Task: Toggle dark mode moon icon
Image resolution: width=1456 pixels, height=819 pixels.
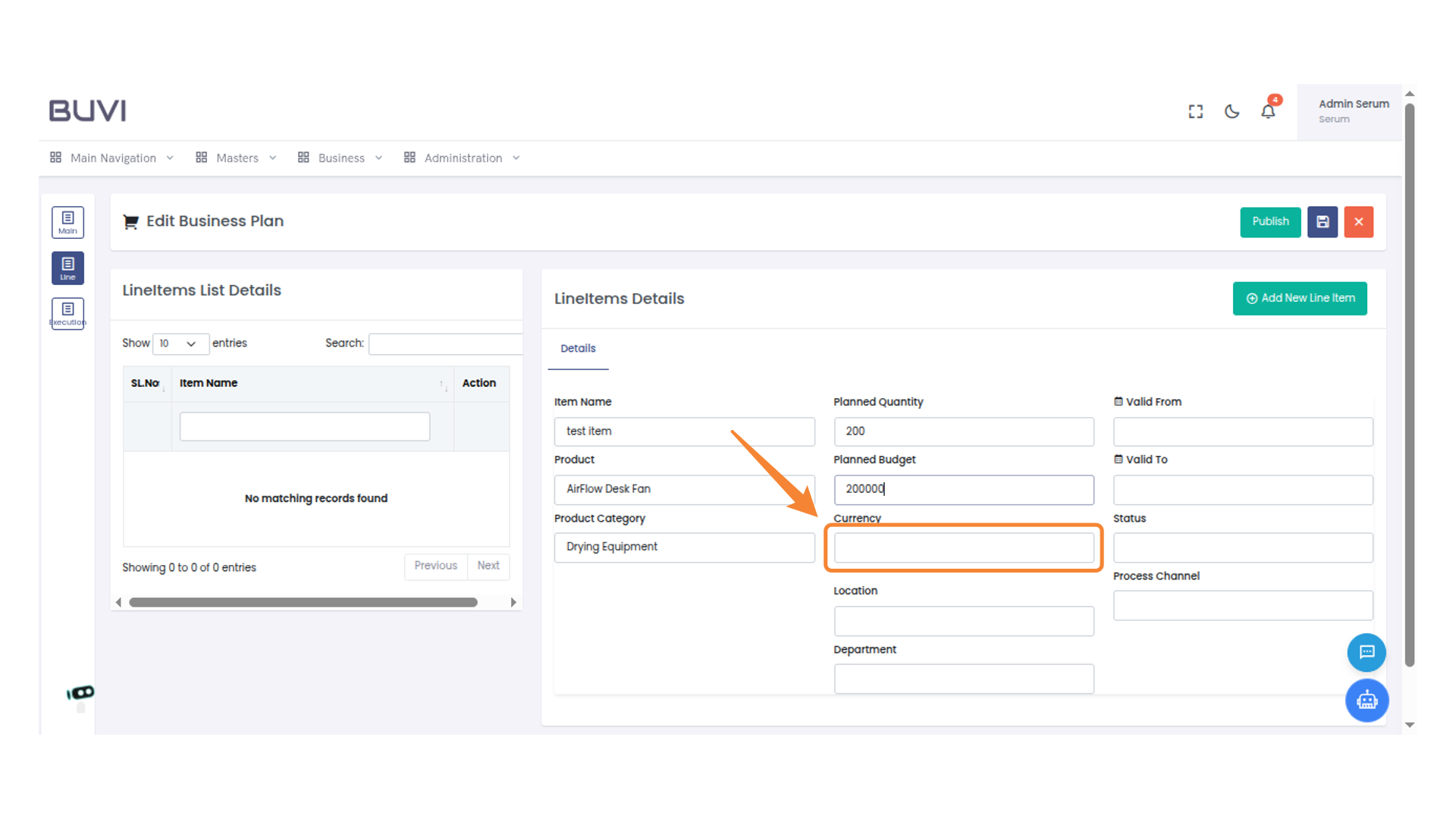Action: pyautogui.click(x=1232, y=111)
